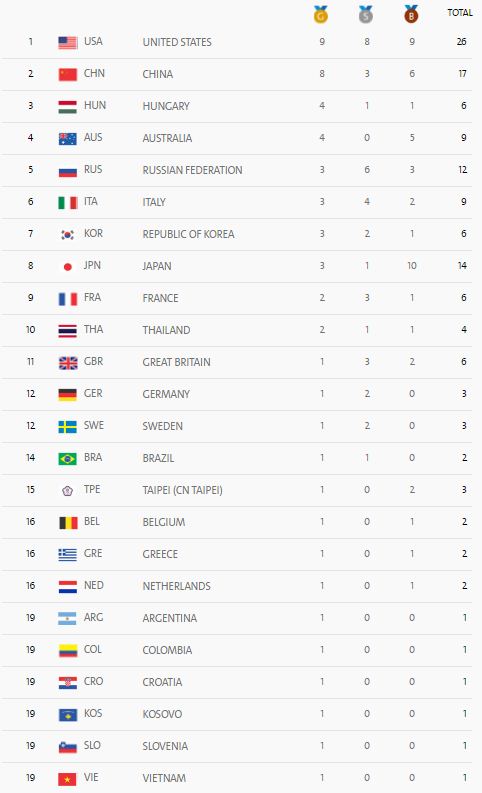The height and width of the screenshot is (793, 482).
Task: Click the Great Britain flag icon
Action: [x=68, y=362]
